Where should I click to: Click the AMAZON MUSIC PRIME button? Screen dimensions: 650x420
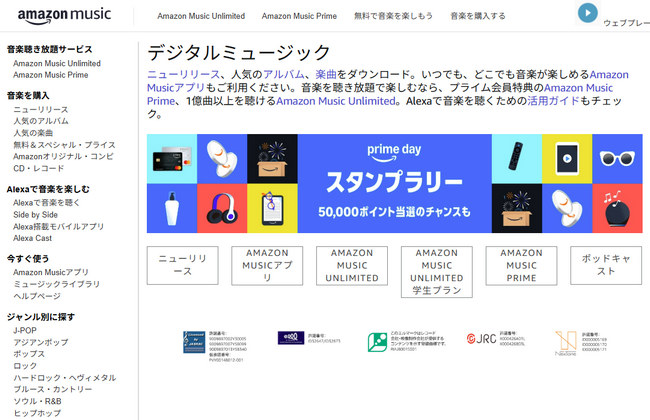(x=521, y=266)
